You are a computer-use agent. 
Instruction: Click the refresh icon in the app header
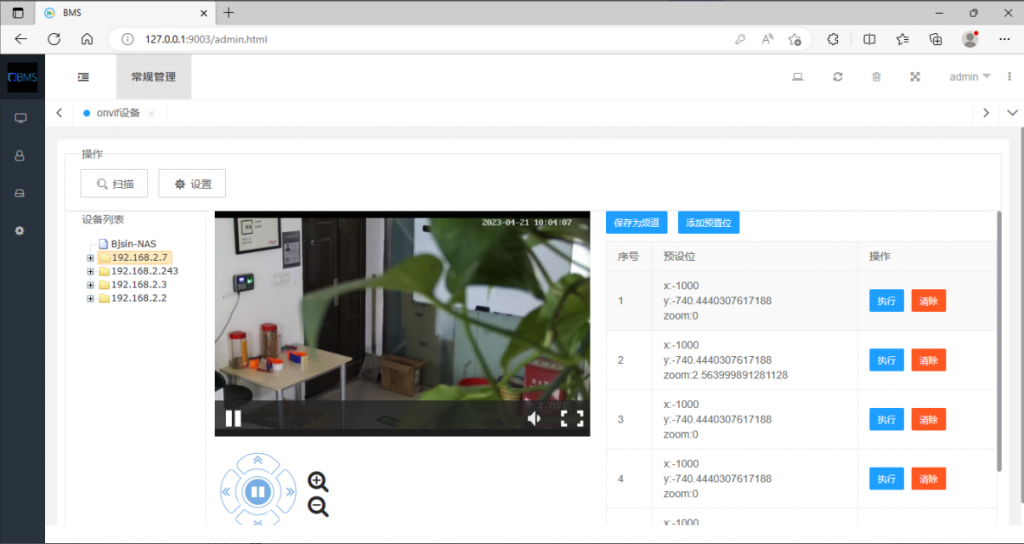pyautogui.click(x=838, y=77)
